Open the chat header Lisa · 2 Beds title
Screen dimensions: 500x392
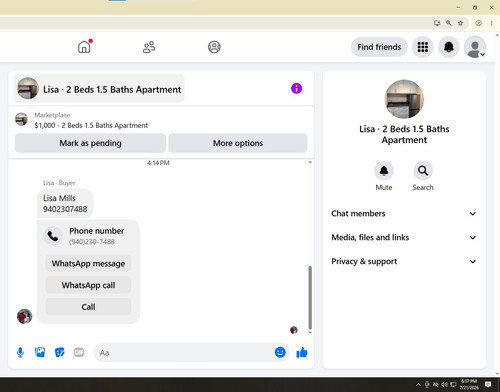[x=99, y=89]
